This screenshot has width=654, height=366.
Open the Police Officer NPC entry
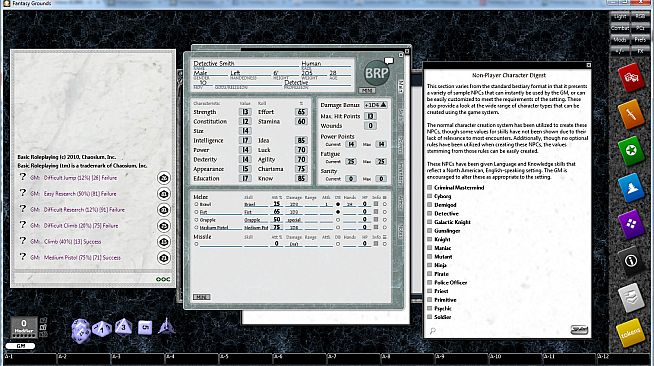[450, 283]
